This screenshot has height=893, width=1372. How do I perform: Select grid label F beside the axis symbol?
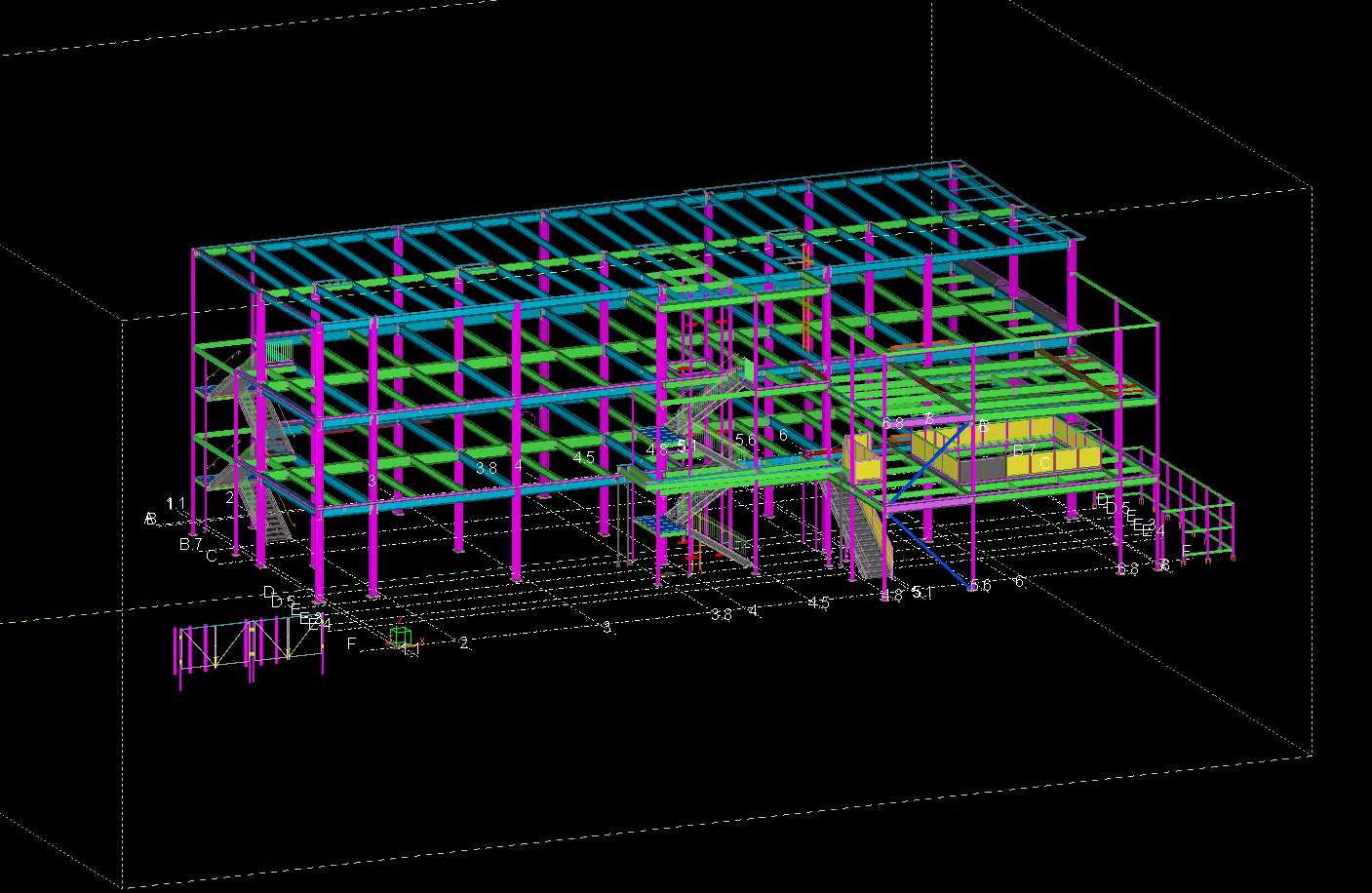point(352,644)
